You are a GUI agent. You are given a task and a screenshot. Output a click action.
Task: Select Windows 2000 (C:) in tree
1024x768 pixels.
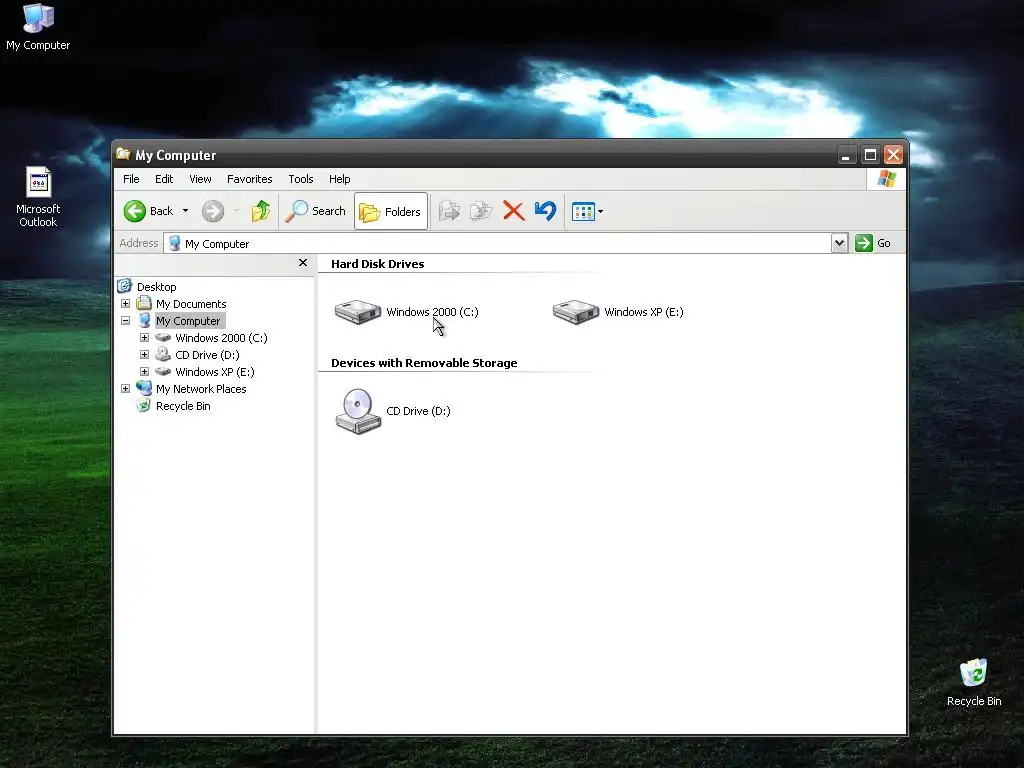(221, 338)
